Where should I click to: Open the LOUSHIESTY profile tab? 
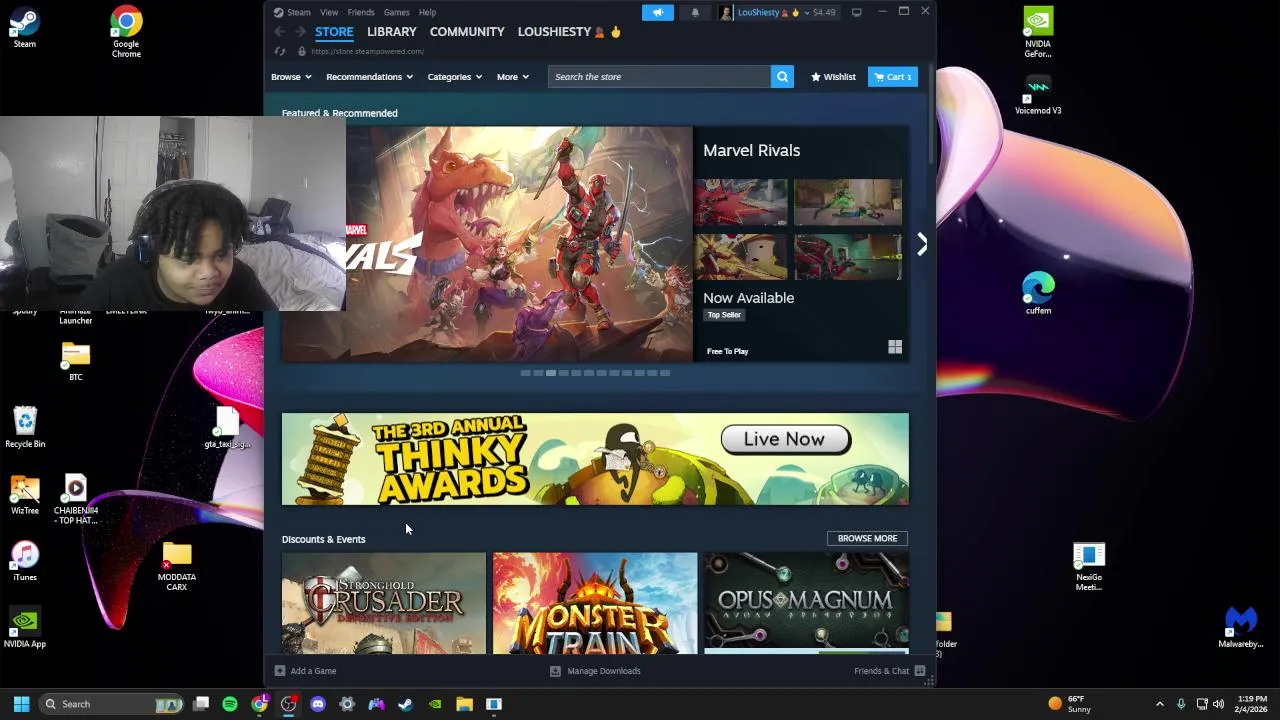(x=569, y=32)
